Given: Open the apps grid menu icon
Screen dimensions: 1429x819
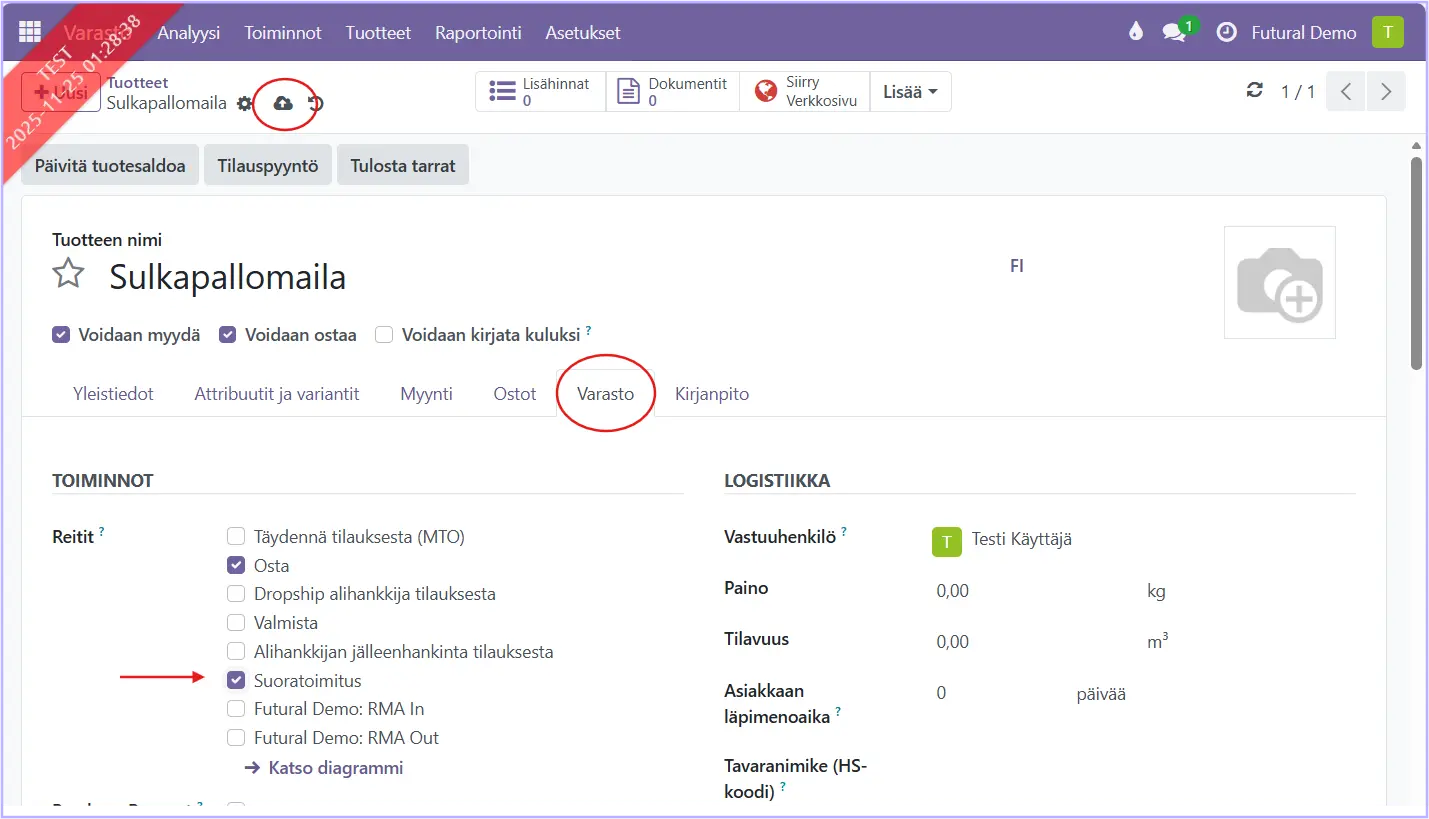Looking at the screenshot, I should click(30, 32).
